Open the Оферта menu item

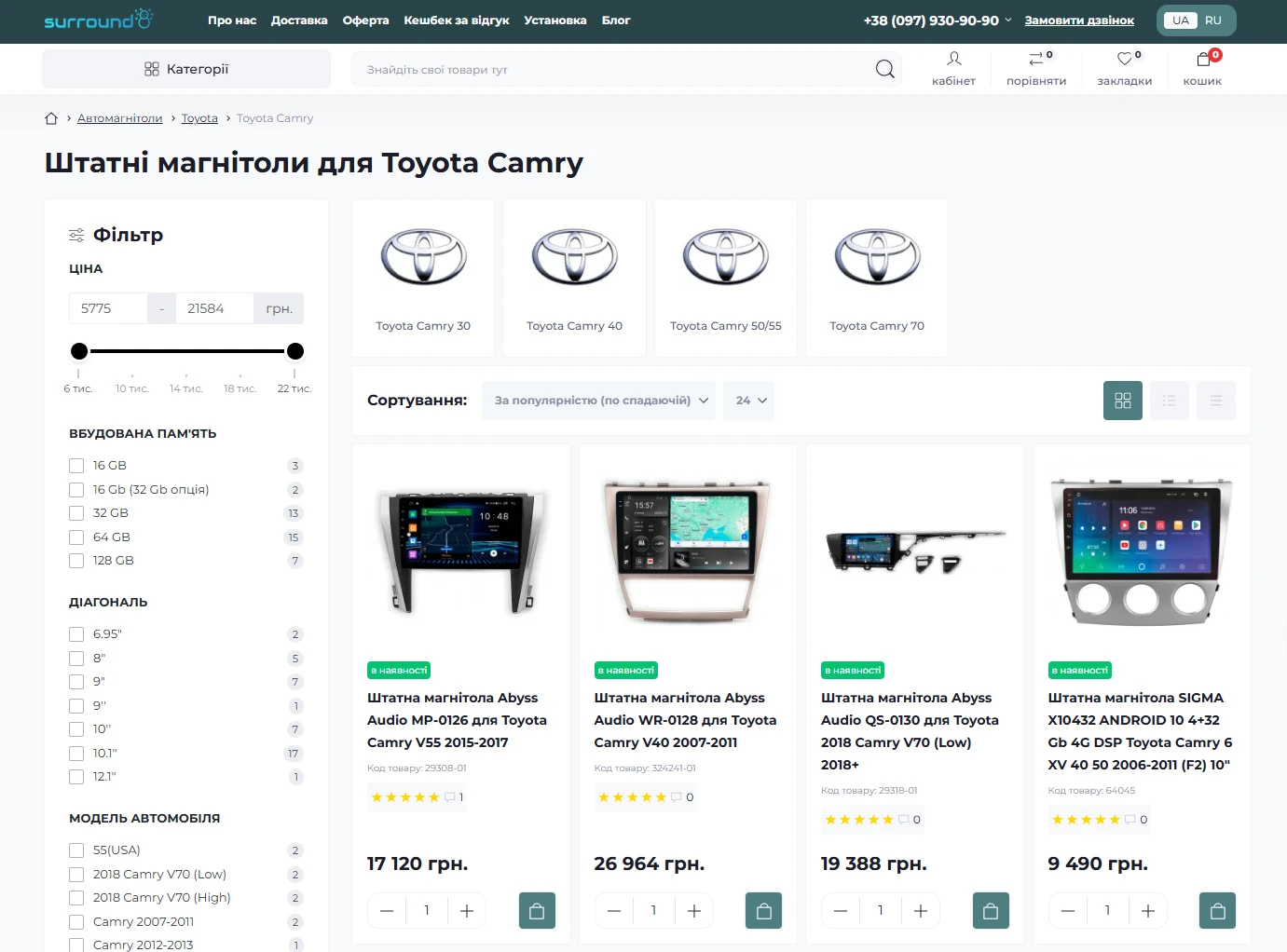(x=366, y=20)
